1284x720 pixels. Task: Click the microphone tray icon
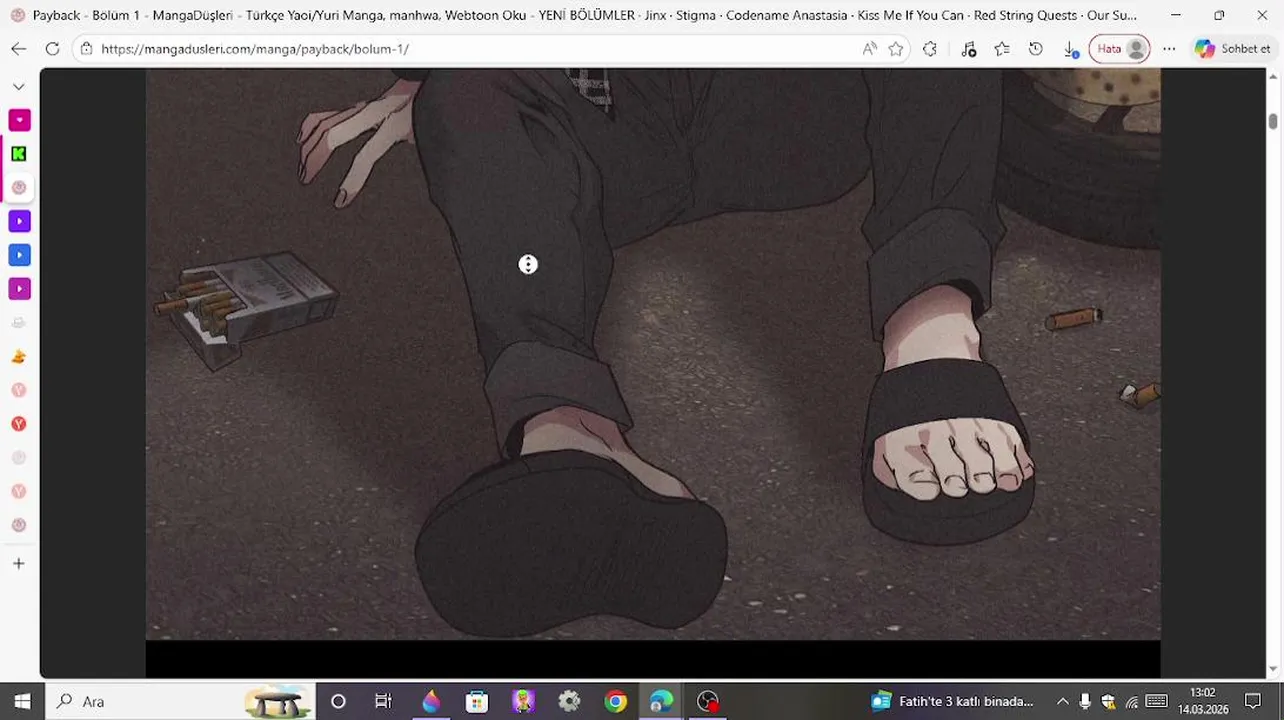click(x=1085, y=702)
